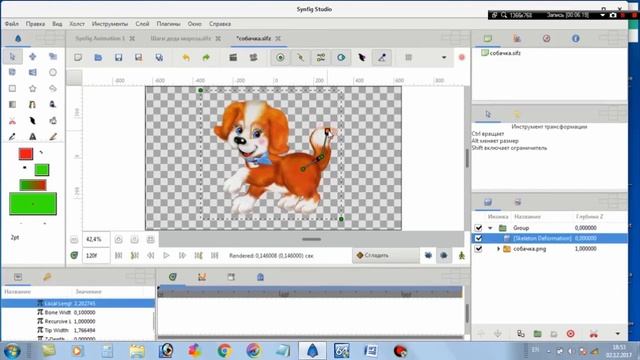Screen dimensions: 640x360
Task: Switch to the Synfig Animation 1 document tab
Action: click(100, 38)
